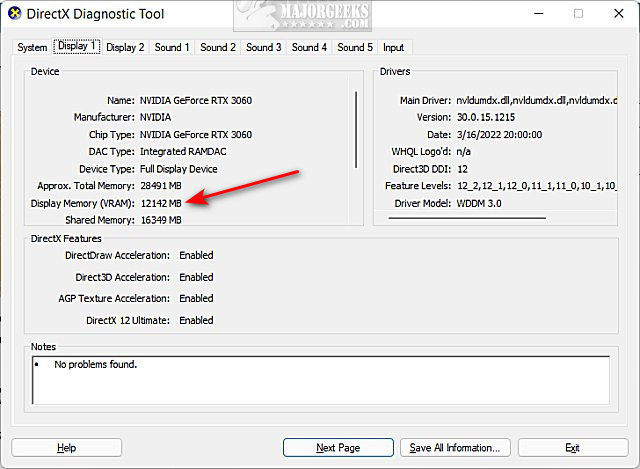Go to Next Page
The image size is (640, 469).
338,448
